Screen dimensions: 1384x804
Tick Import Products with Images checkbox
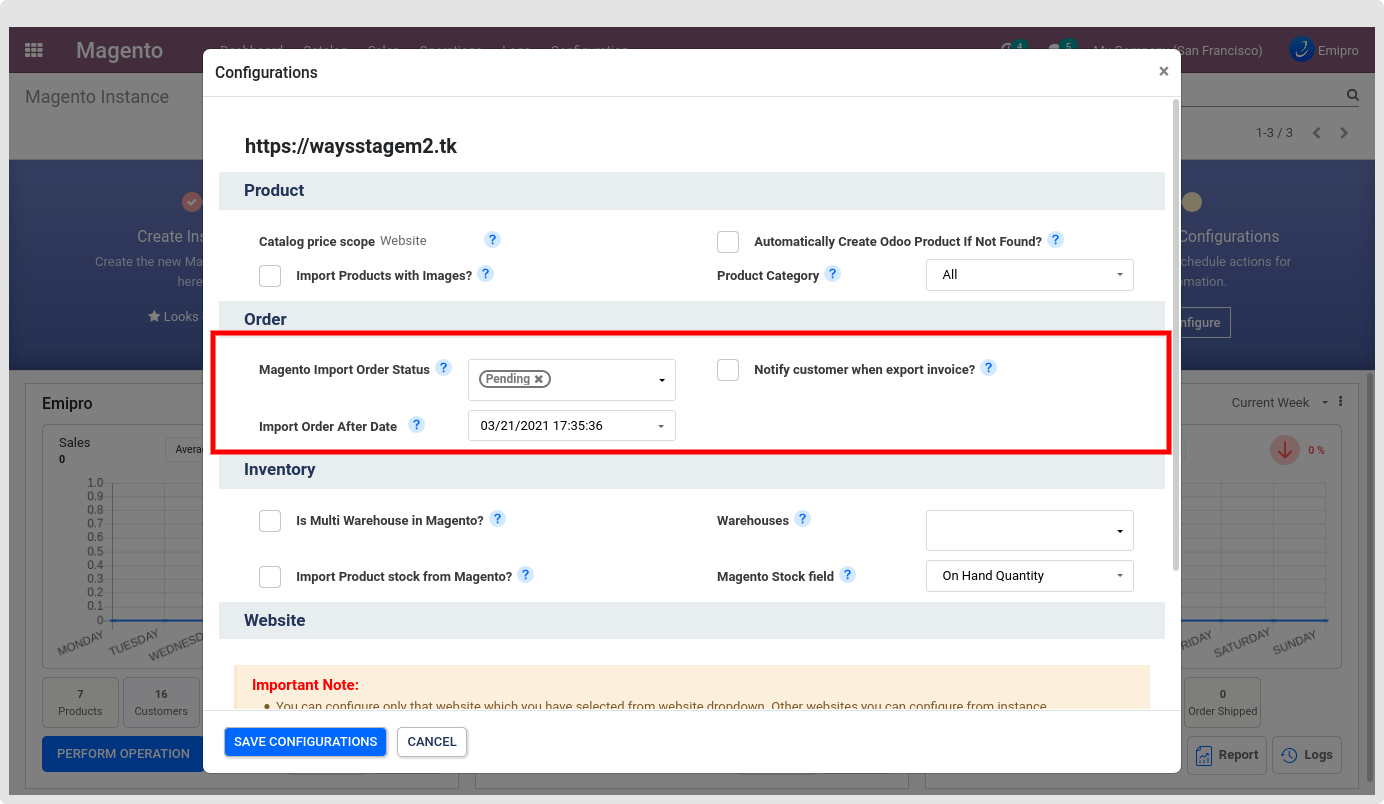pos(270,276)
